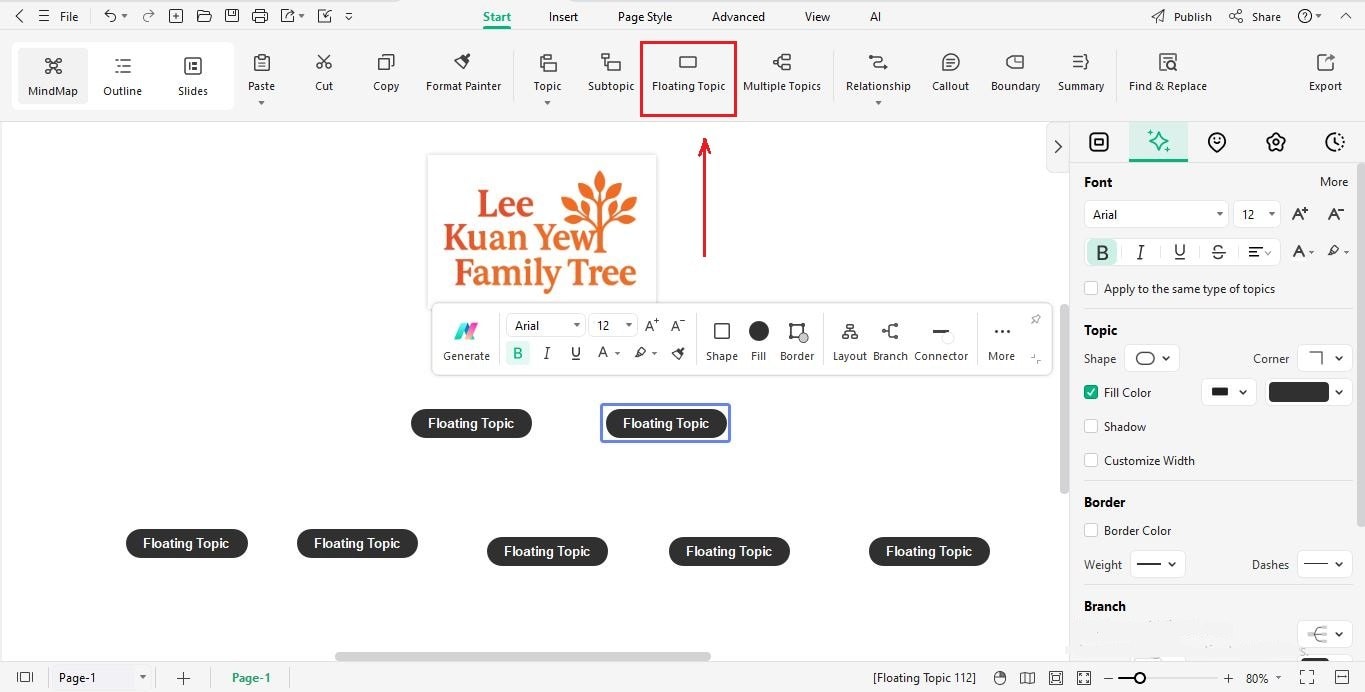Add a Callout to the topic

click(x=950, y=74)
